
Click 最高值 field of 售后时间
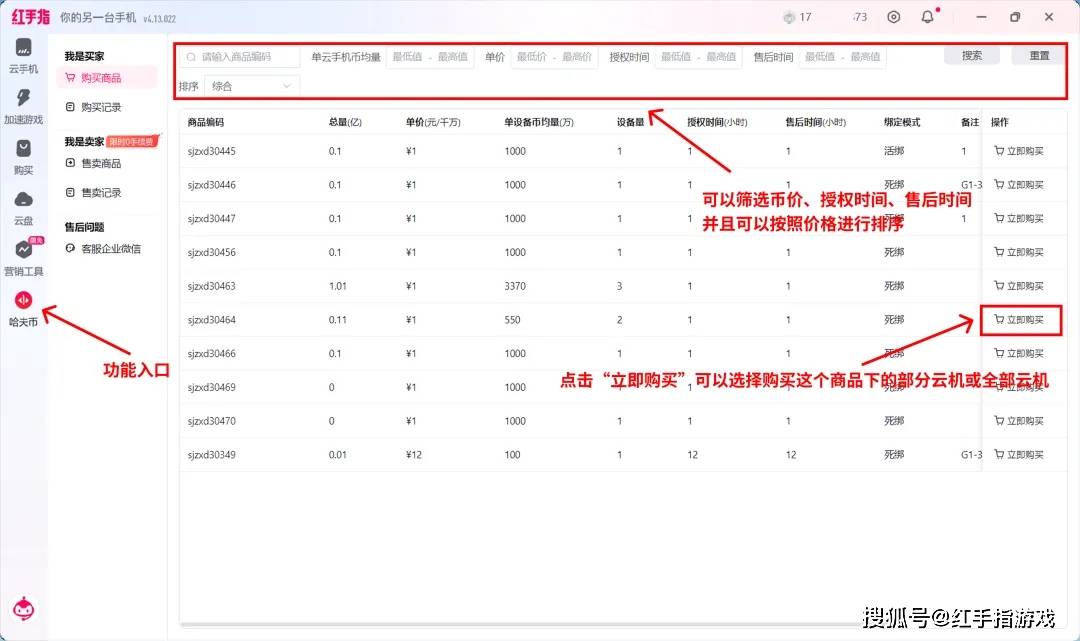click(x=865, y=56)
